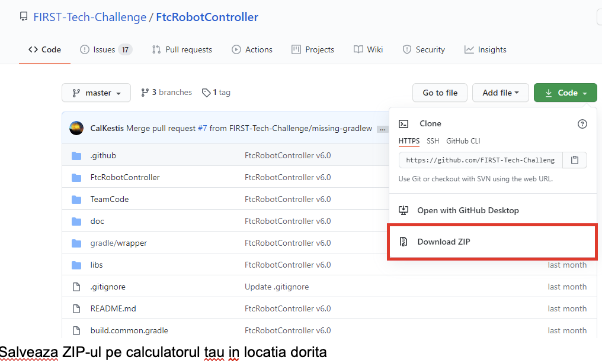Select the SSH clone tab
This screenshot has width=603, height=364.
433,141
